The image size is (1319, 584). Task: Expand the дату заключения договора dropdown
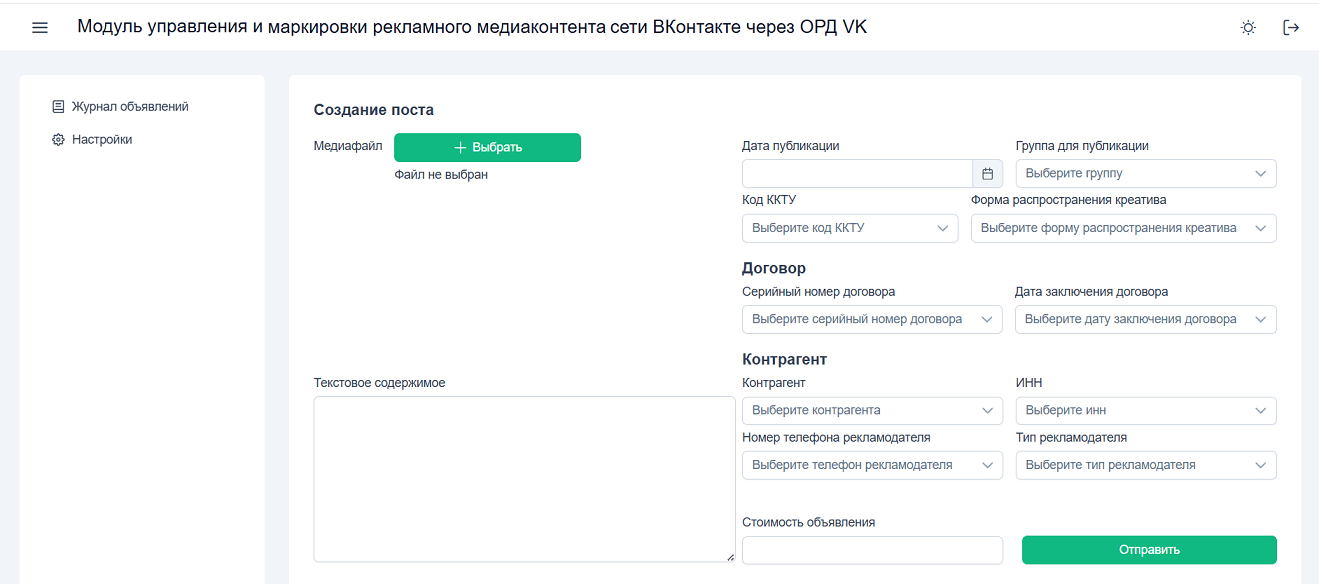click(1146, 319)
